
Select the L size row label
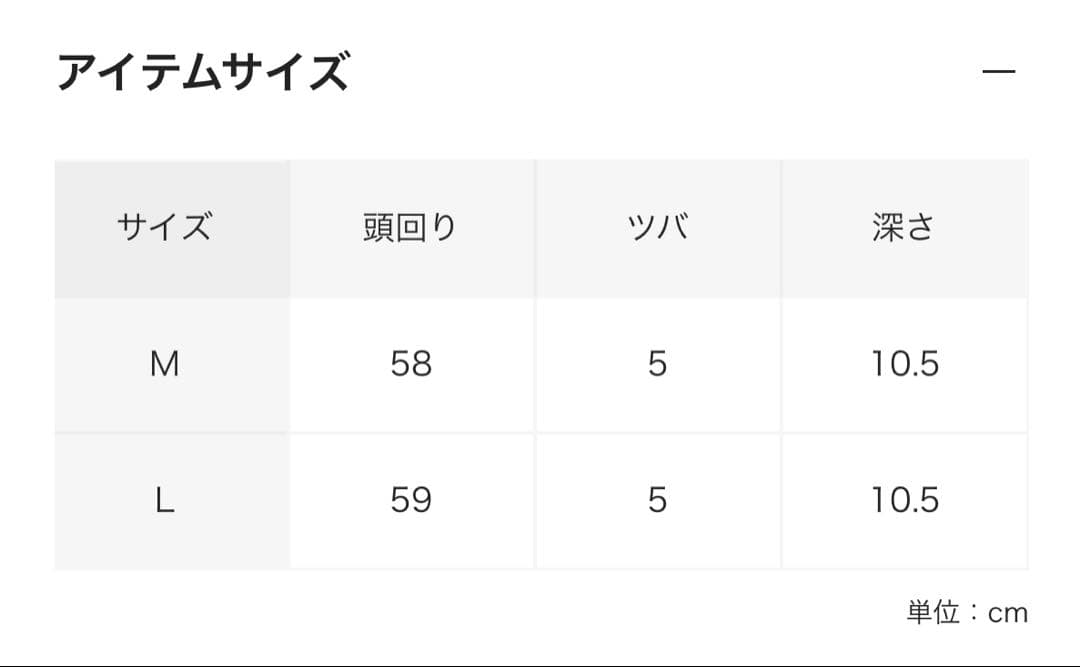pyautogui.click(x=164, y=500)
